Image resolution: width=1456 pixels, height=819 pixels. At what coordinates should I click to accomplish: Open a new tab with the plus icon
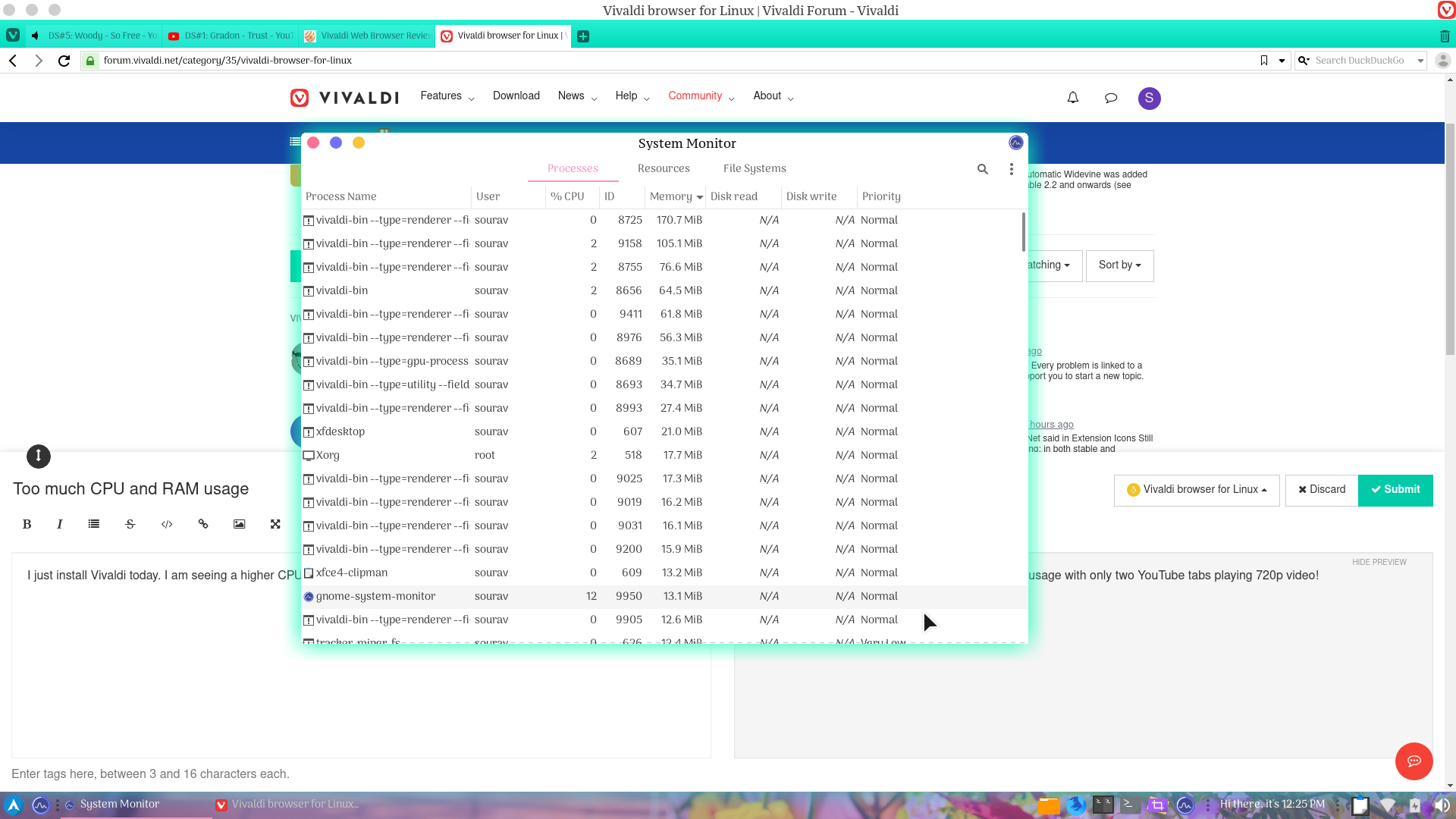[583, 36]
